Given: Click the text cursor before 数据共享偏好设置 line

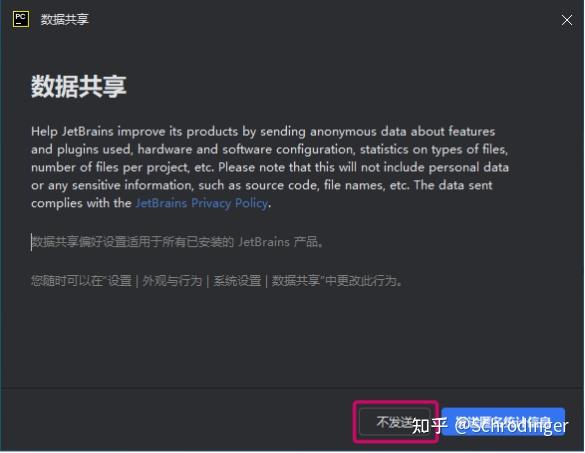Looking at the screenshot, I should [31, 242].
